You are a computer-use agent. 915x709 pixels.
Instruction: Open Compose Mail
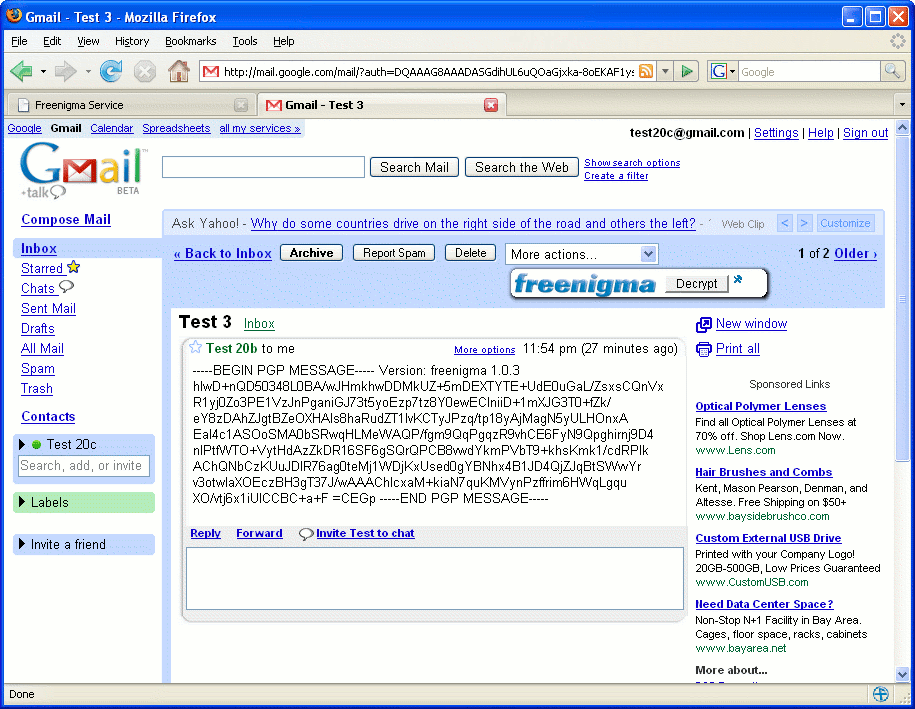[x=66, y=219]
